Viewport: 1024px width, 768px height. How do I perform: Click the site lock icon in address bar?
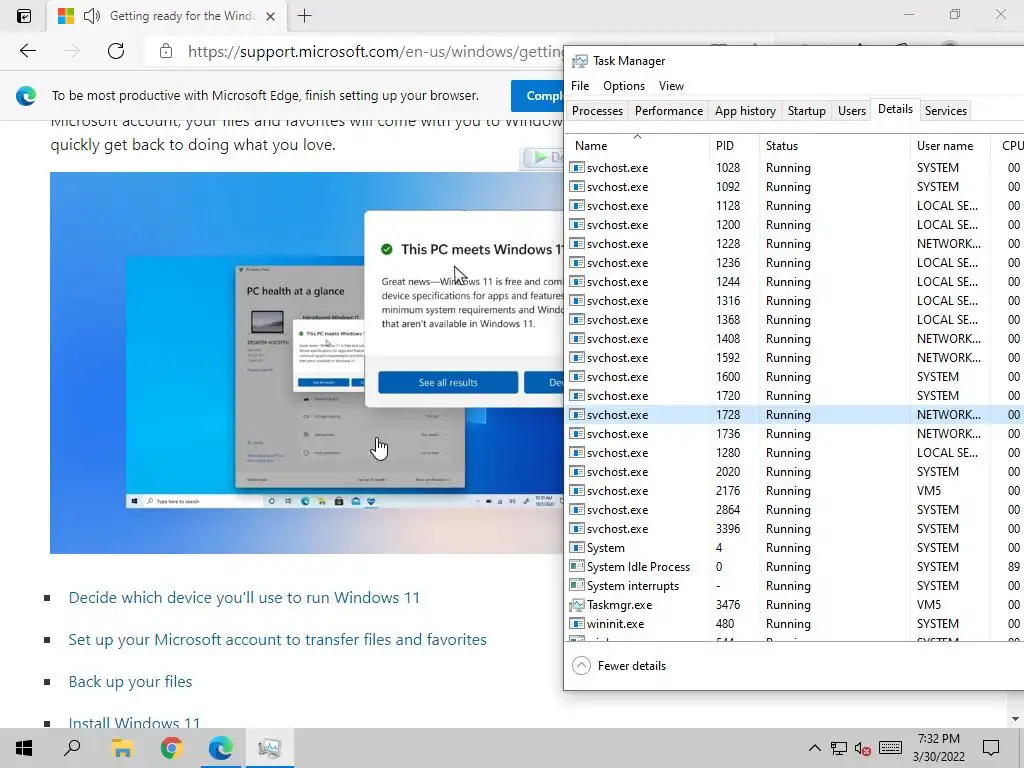166,51
